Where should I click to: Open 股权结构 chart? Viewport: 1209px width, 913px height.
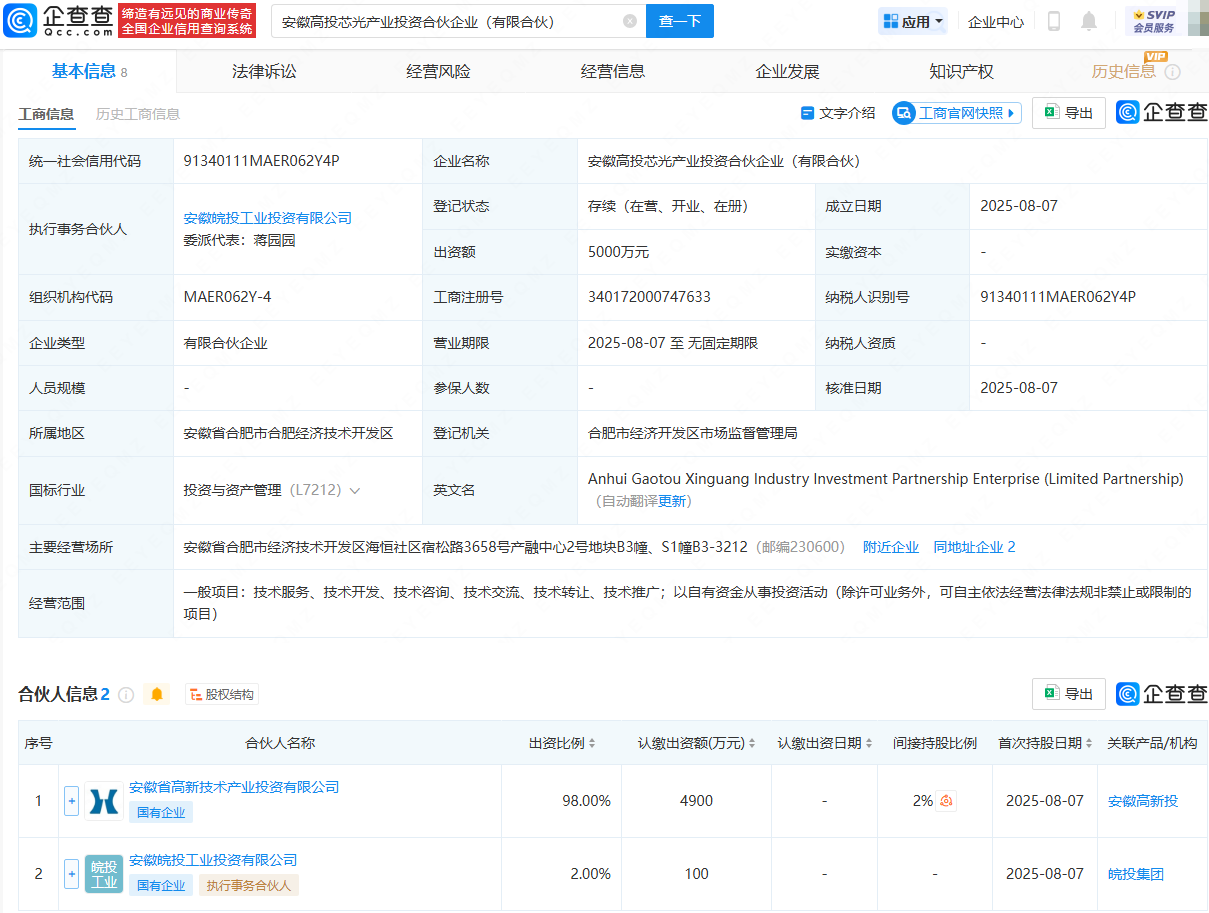point(220,694)
